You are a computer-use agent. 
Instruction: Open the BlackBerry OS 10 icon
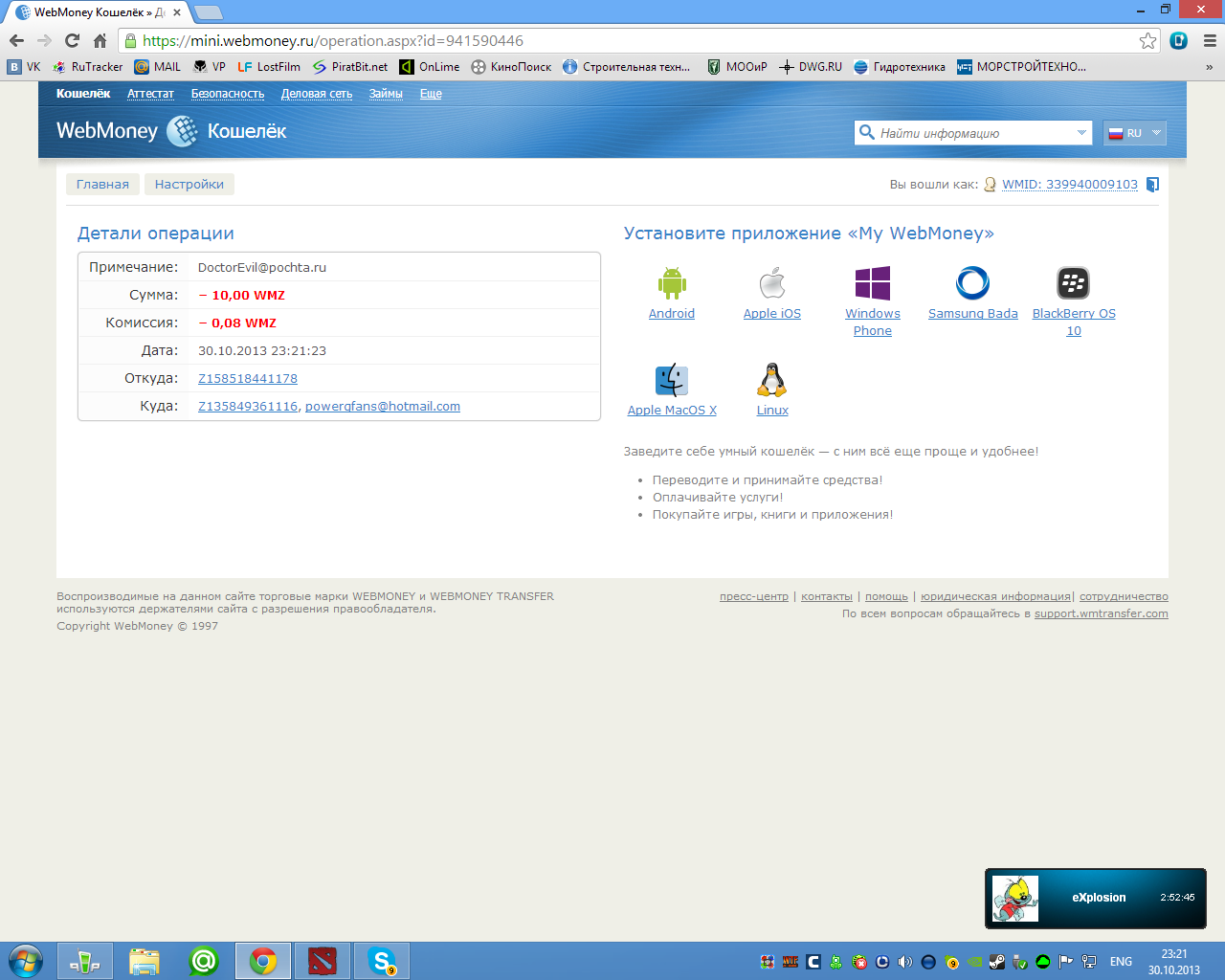coord(1073,283)
